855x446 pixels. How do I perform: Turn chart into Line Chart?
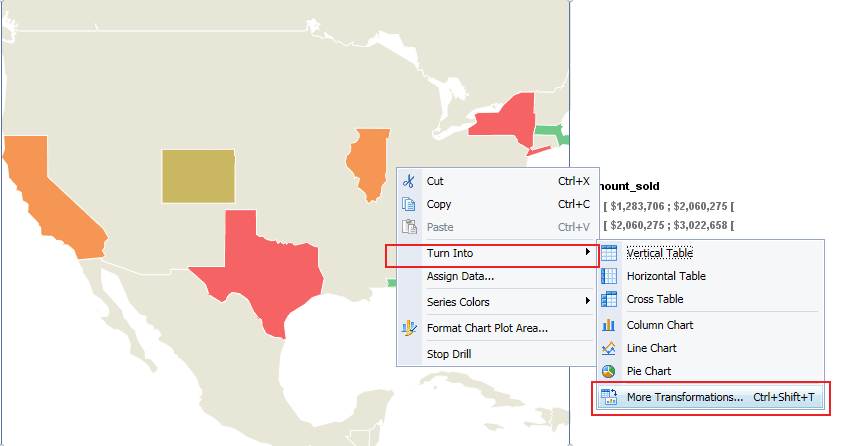(711, 348)
